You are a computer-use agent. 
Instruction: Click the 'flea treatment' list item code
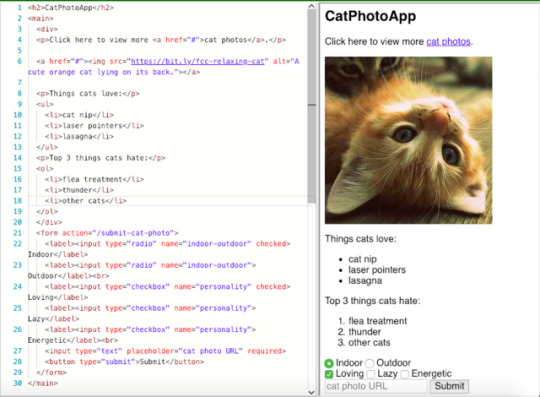coord(94,179)
